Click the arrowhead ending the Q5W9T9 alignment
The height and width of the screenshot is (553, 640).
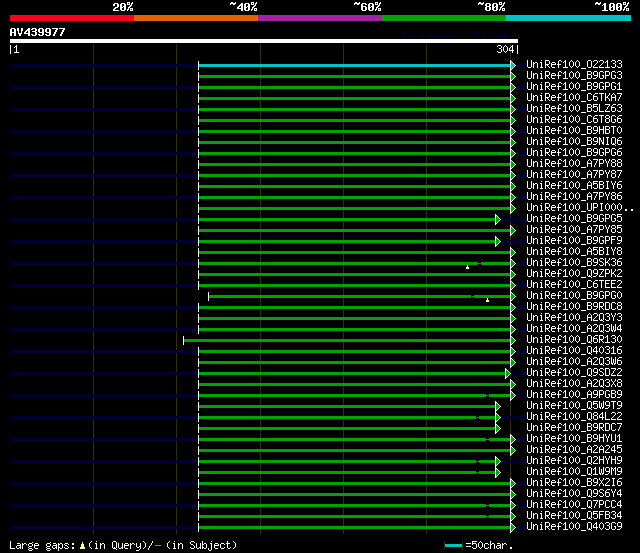tap(498, 406)
